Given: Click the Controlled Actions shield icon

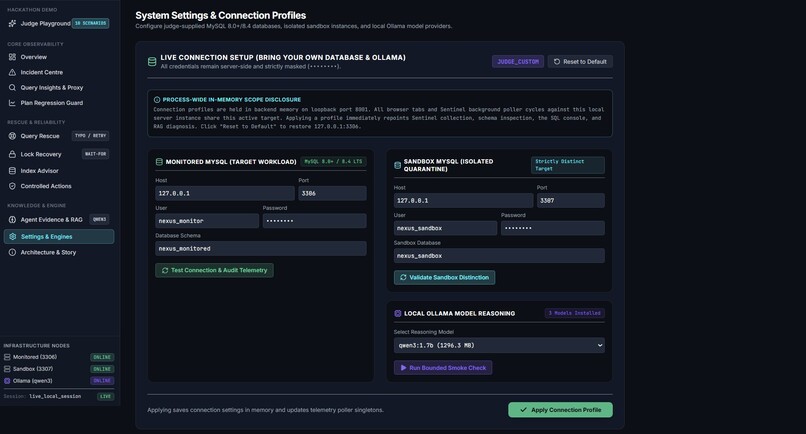Looking at the screenshot, I should click(x=12, y=186).
